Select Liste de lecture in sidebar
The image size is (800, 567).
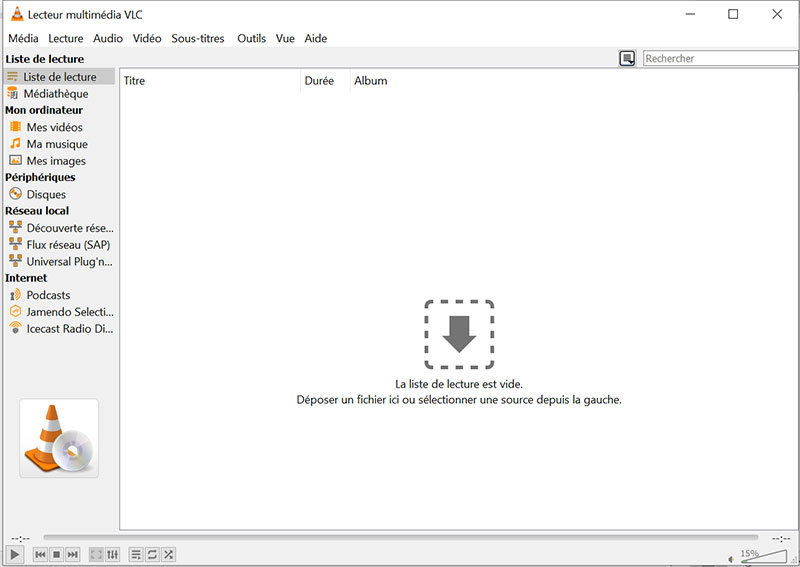(x=60, y=77)
